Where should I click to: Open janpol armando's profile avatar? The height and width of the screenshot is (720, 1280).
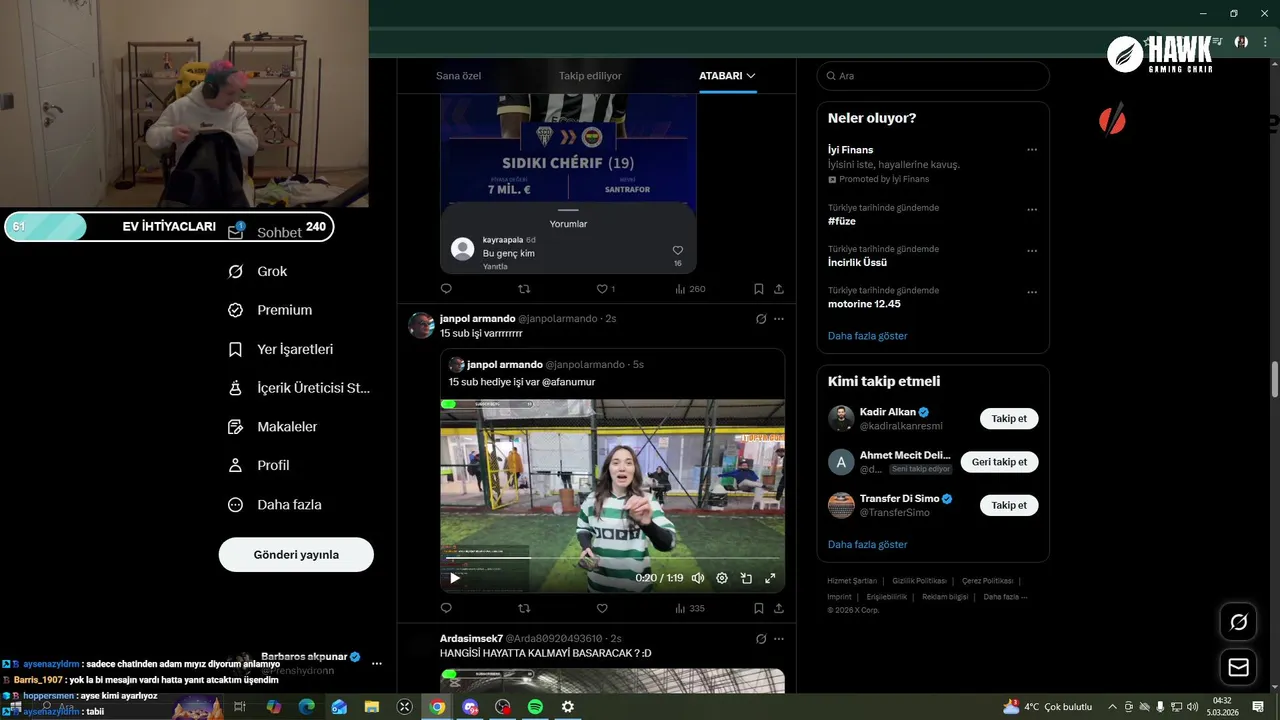(421, 325)
